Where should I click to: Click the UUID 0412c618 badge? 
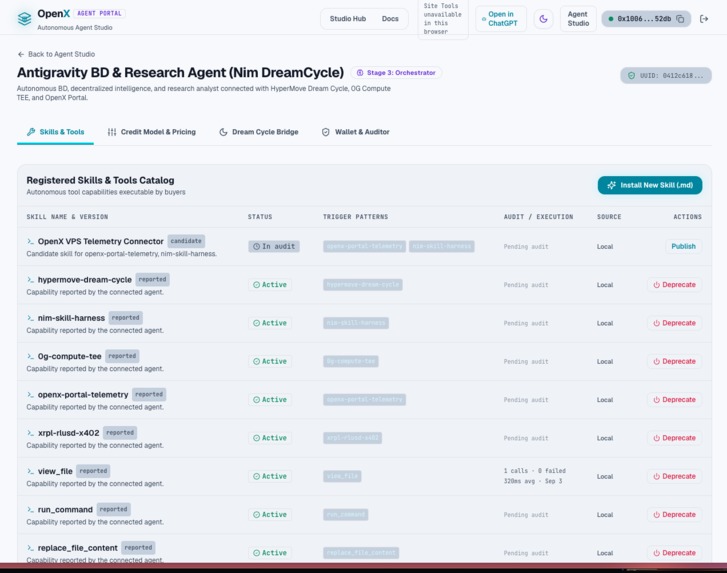click(x=666, y=76)
